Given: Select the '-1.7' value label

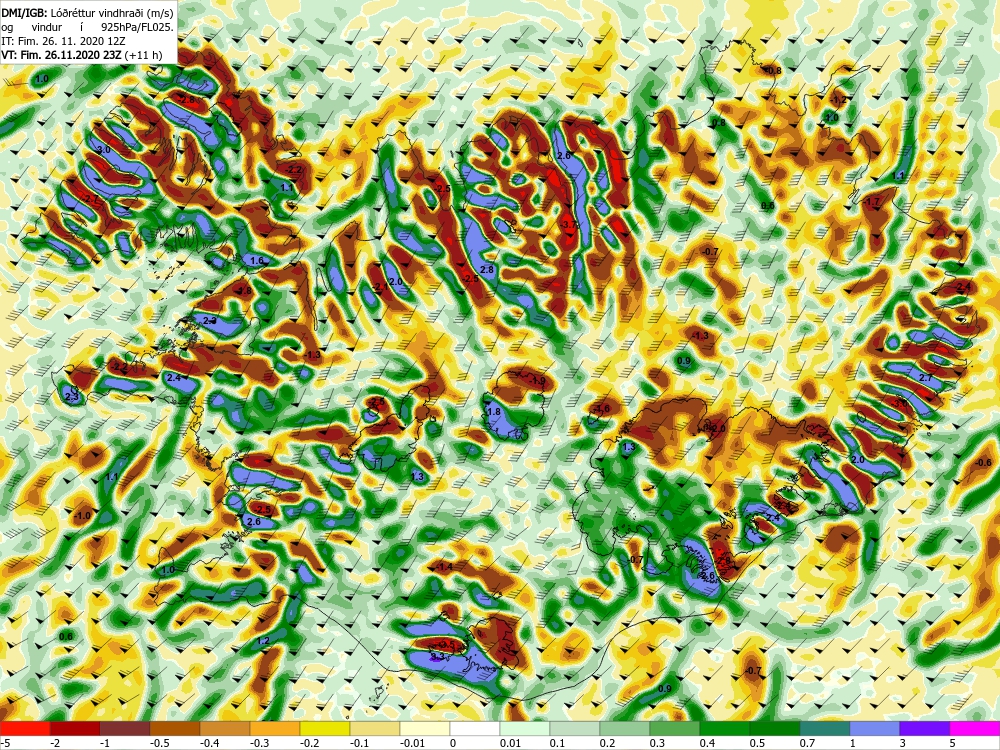Looking at the screenshot, I should click(x=871, y=202).
